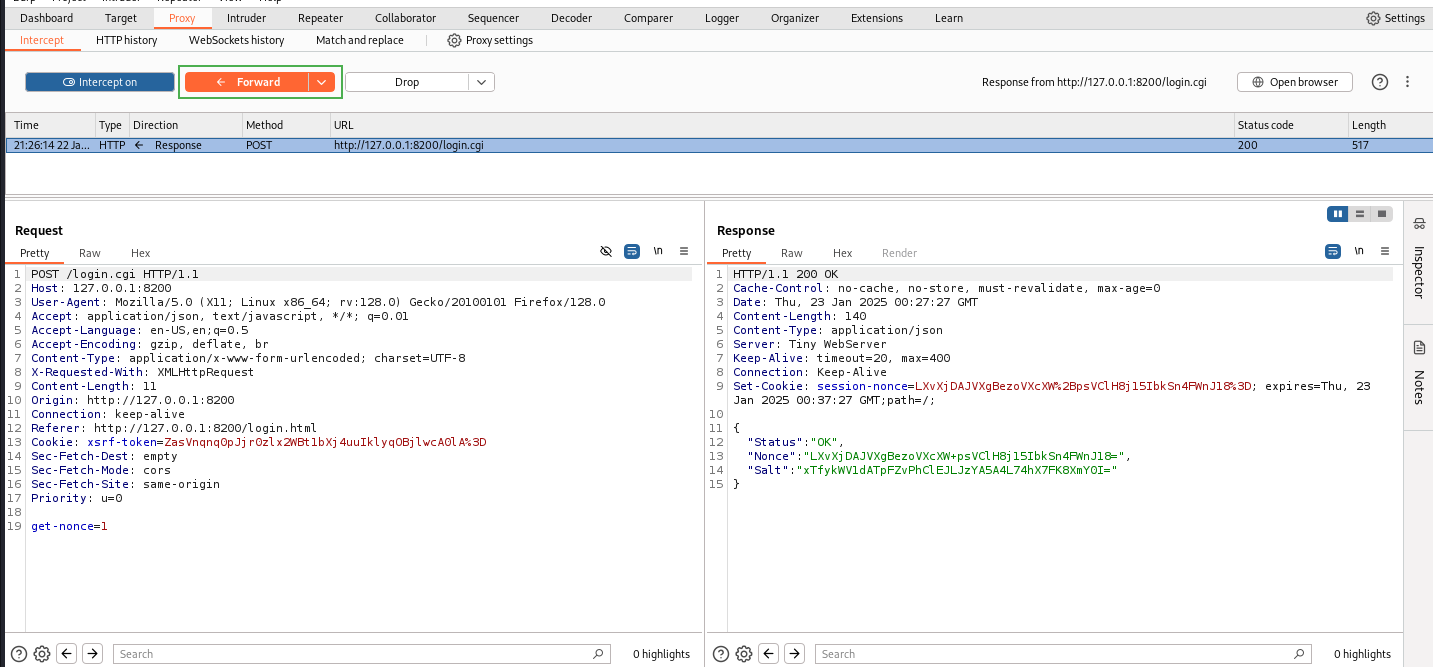Open the Organizer tab
This screenshot has width=1433, height=667.
tap(795, 18)
